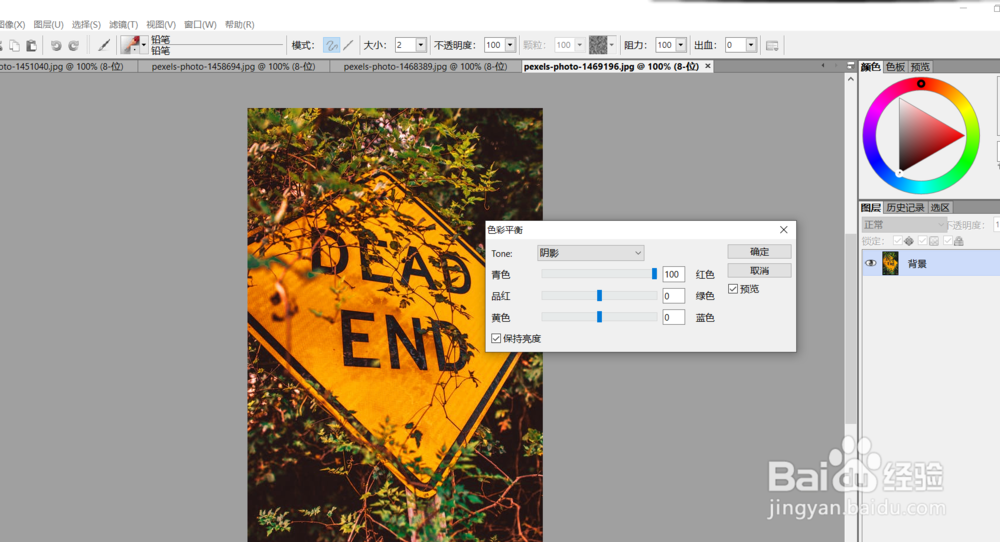Click the document list icon beside tabs

click(x=851, y=66)
